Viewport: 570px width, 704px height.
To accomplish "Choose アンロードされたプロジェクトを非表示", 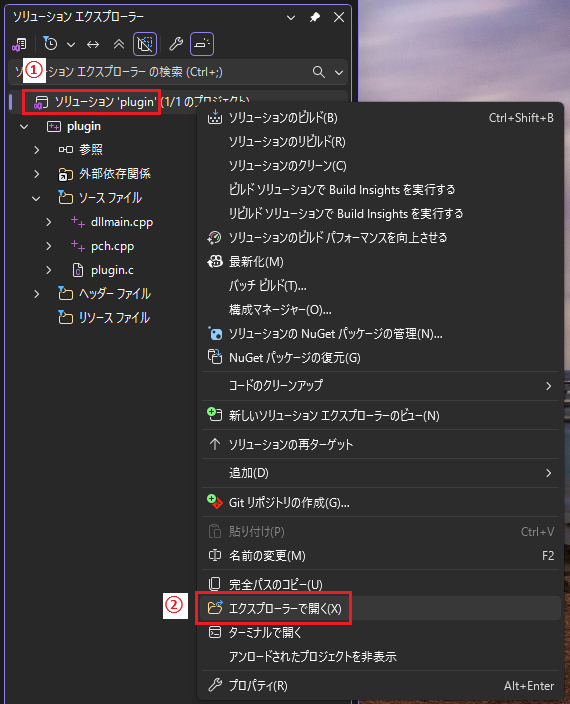I will tap(380, 657).
